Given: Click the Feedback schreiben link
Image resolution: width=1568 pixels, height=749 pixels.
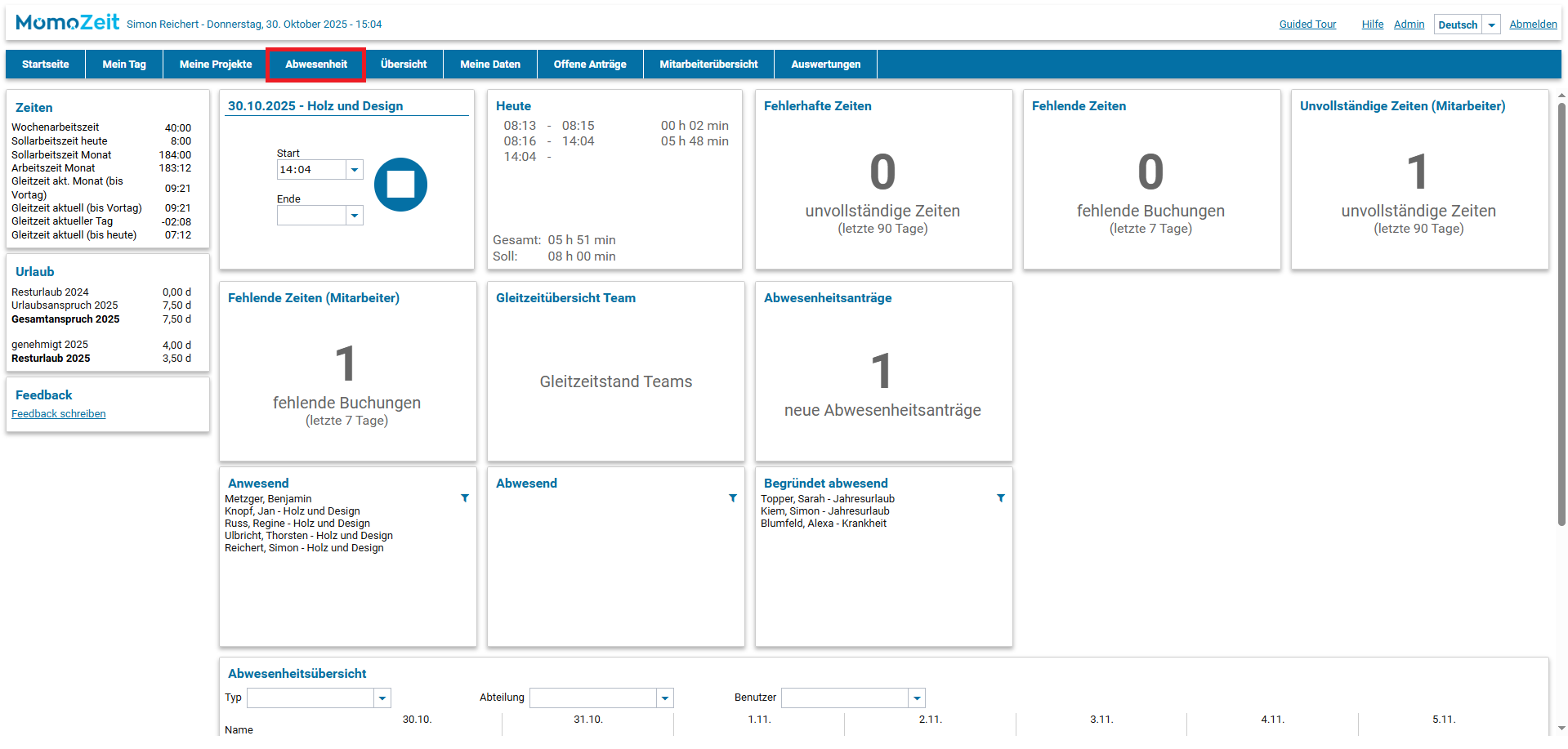Looking at the screenshot, I should [x=59, y=414].
